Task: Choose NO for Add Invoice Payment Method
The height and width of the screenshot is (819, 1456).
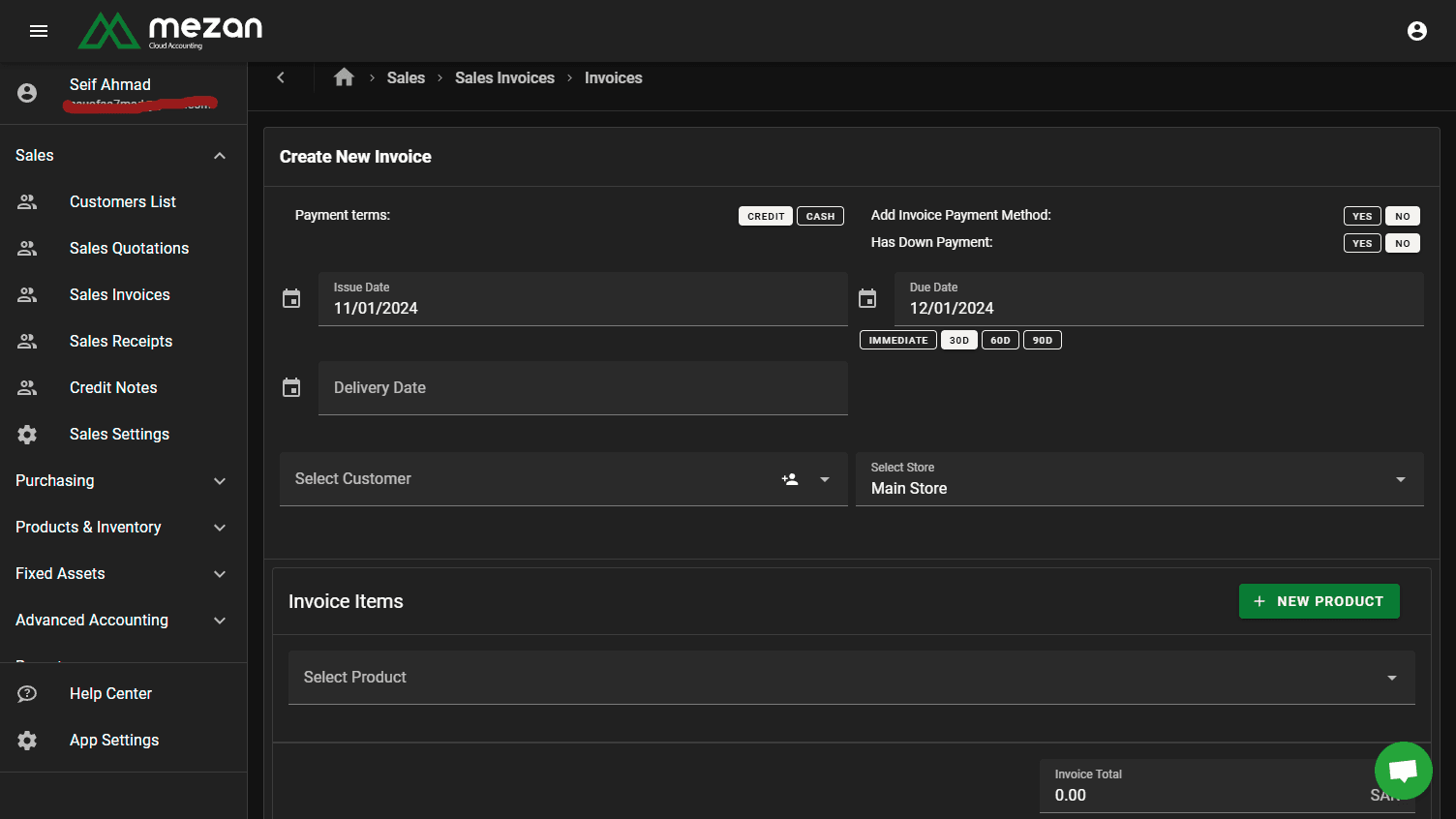Action: [1403, 216]
